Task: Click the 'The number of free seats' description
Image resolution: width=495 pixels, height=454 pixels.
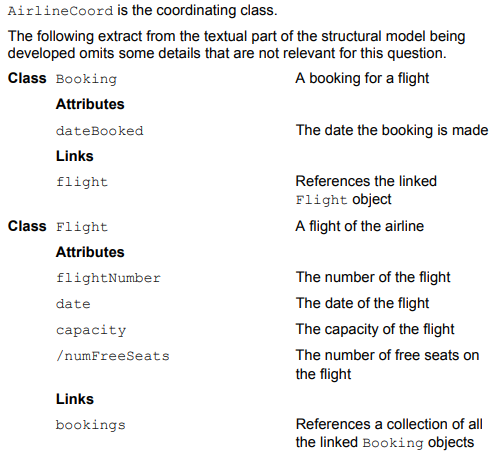Action: coord(387,365)
